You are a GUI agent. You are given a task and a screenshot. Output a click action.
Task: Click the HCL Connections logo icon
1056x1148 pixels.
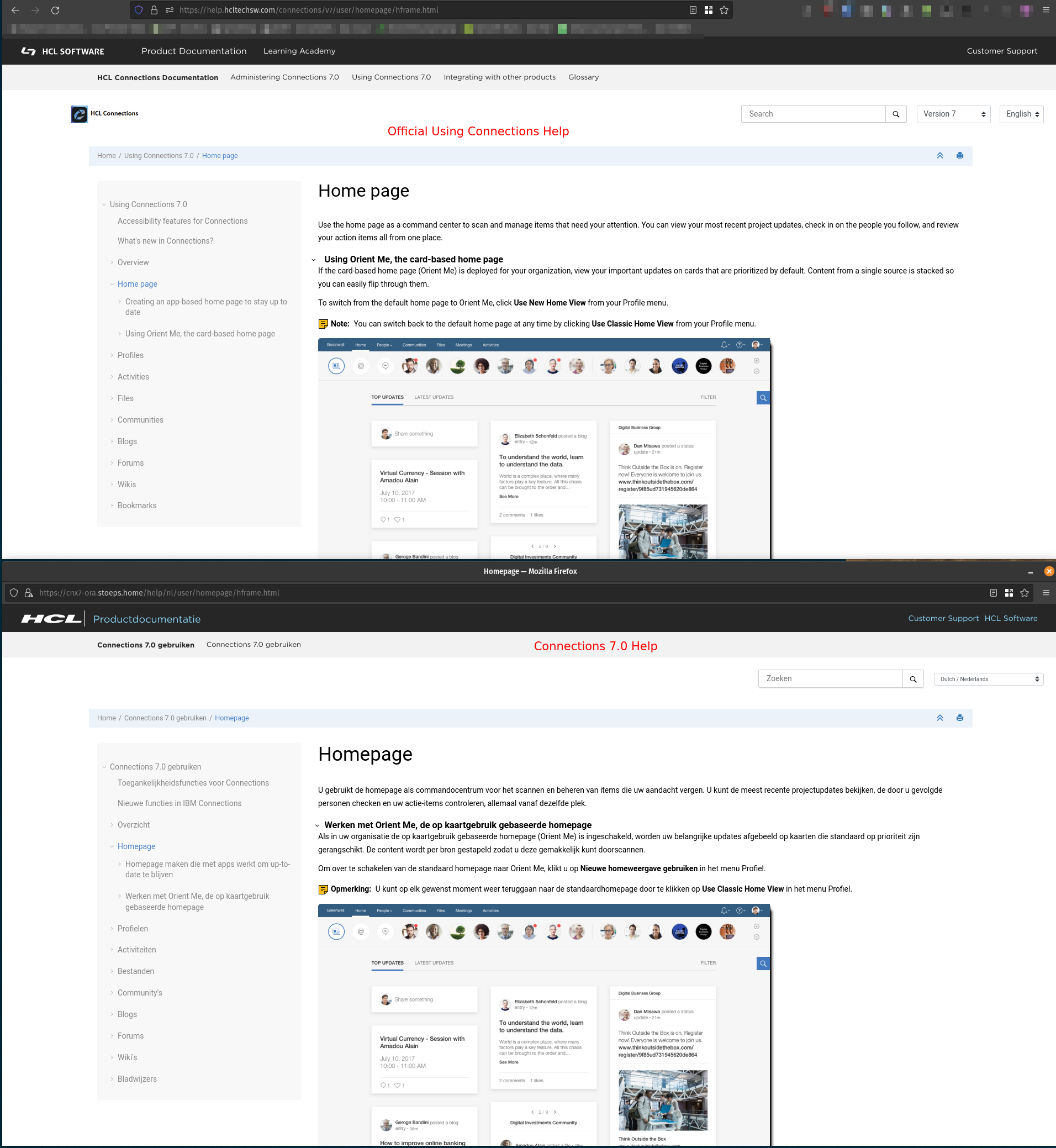coord(79,114)
